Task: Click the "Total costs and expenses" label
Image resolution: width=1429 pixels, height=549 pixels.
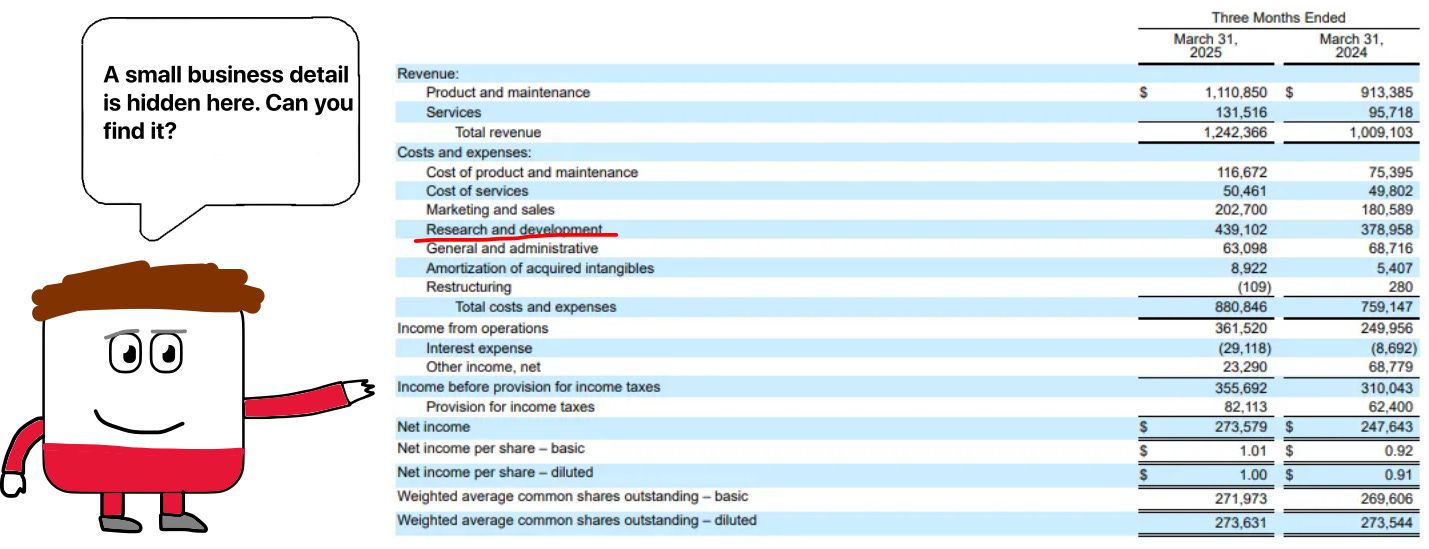Action: pos(536,307)
